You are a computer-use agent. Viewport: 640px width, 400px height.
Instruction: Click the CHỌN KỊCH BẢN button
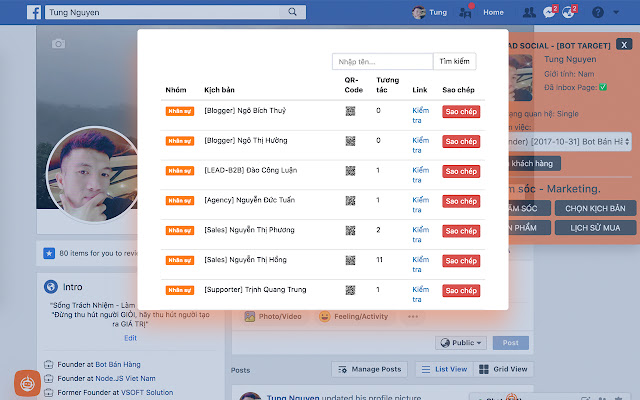595,208
